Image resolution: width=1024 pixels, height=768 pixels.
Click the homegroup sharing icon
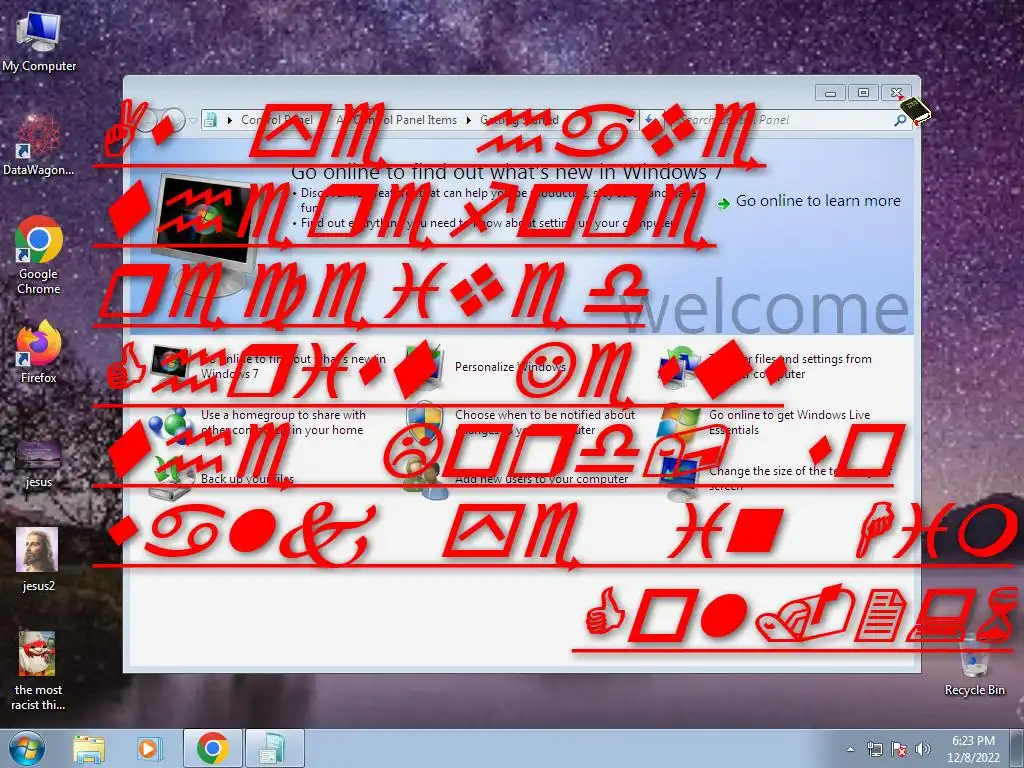[x=171, y=423]
